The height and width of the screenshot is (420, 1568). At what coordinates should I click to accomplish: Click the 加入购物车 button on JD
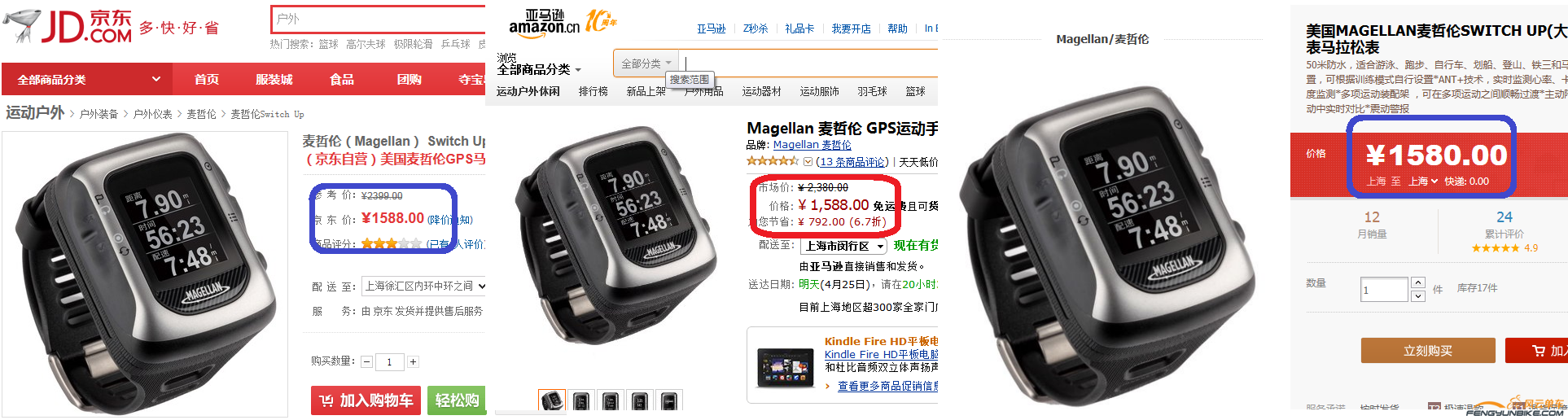366,400
